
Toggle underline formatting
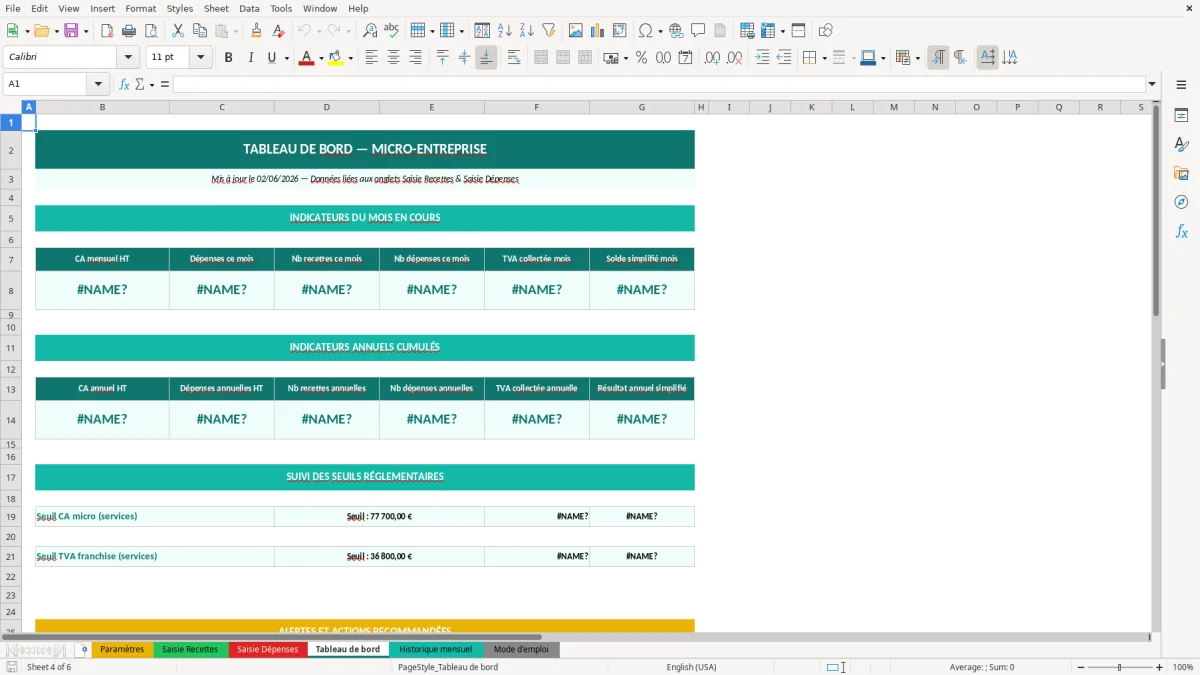[x=271, y=58]
